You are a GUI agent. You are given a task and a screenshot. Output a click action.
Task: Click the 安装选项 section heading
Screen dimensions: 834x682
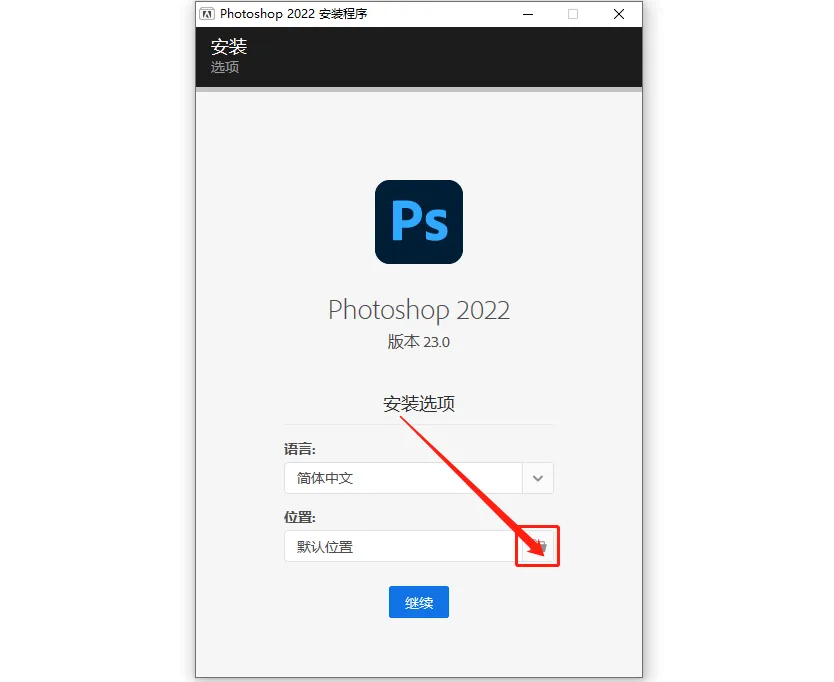point(419,404)
